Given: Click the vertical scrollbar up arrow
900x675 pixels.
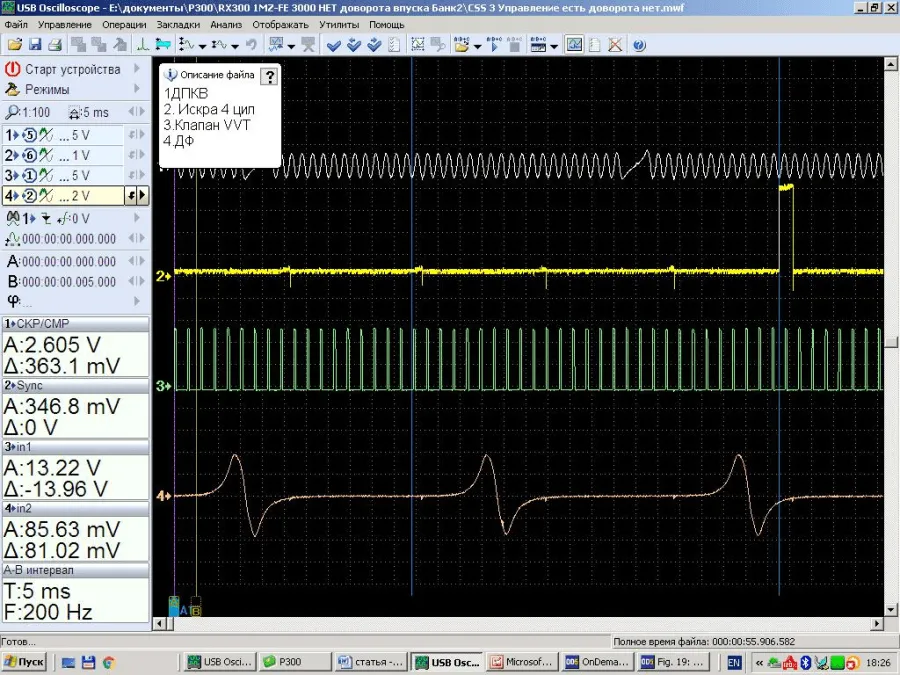Looking at the screenshot, I should tap(891, 63).
